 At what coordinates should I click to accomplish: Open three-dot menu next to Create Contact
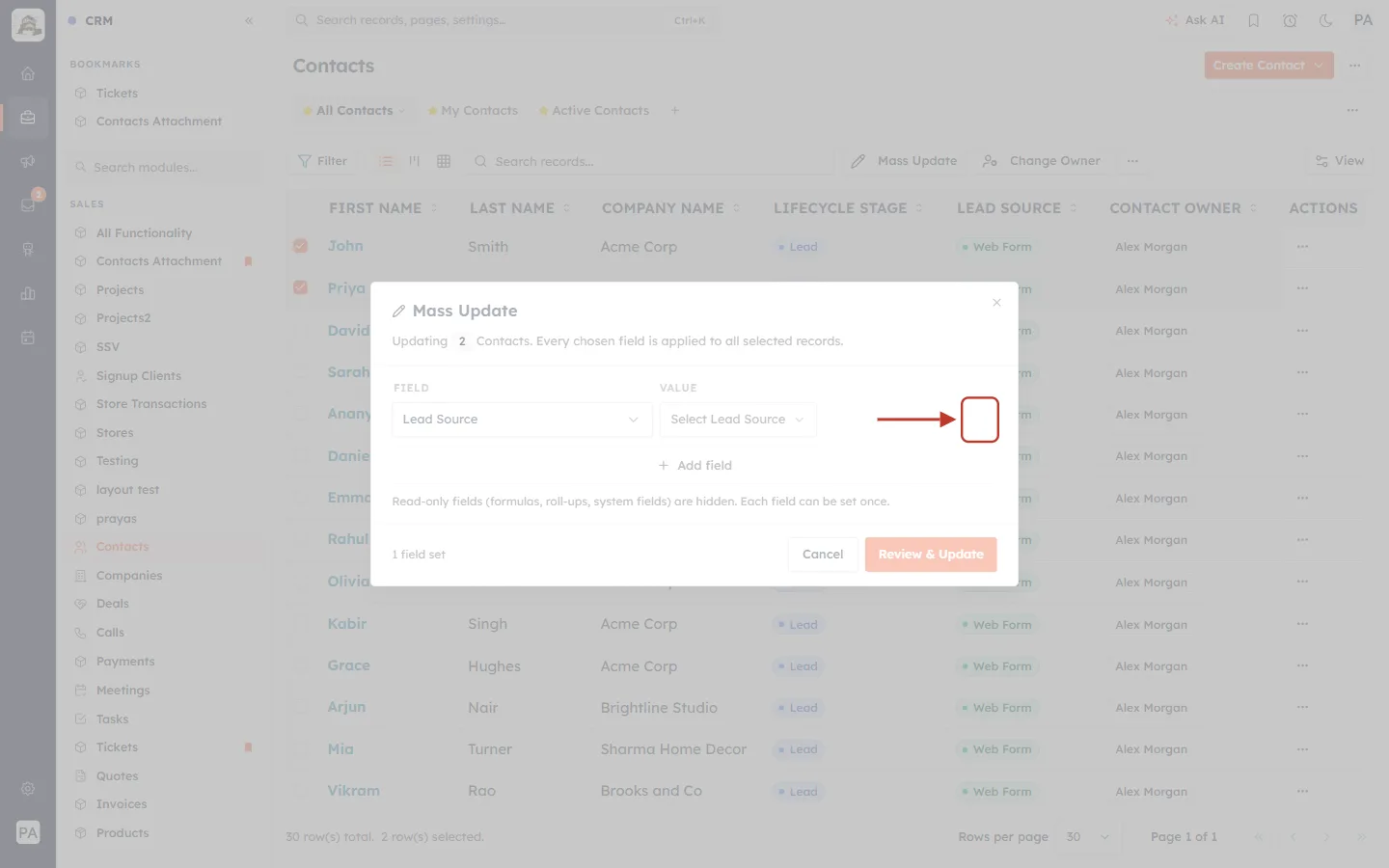(1355, 66)
